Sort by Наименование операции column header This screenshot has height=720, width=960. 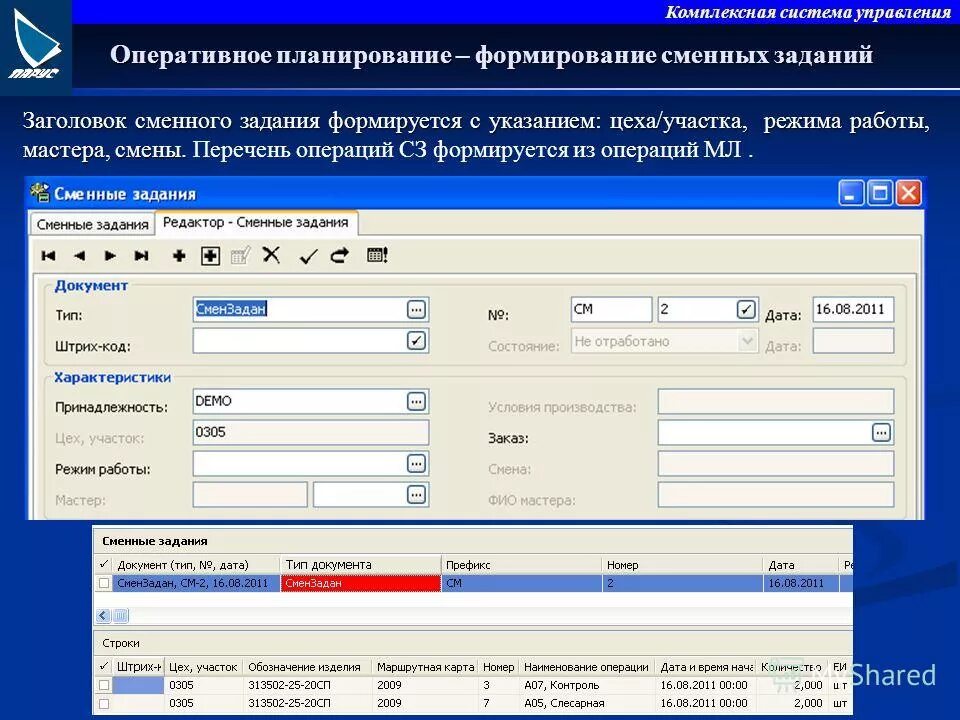pyautogui.click(x=587, y=667)
